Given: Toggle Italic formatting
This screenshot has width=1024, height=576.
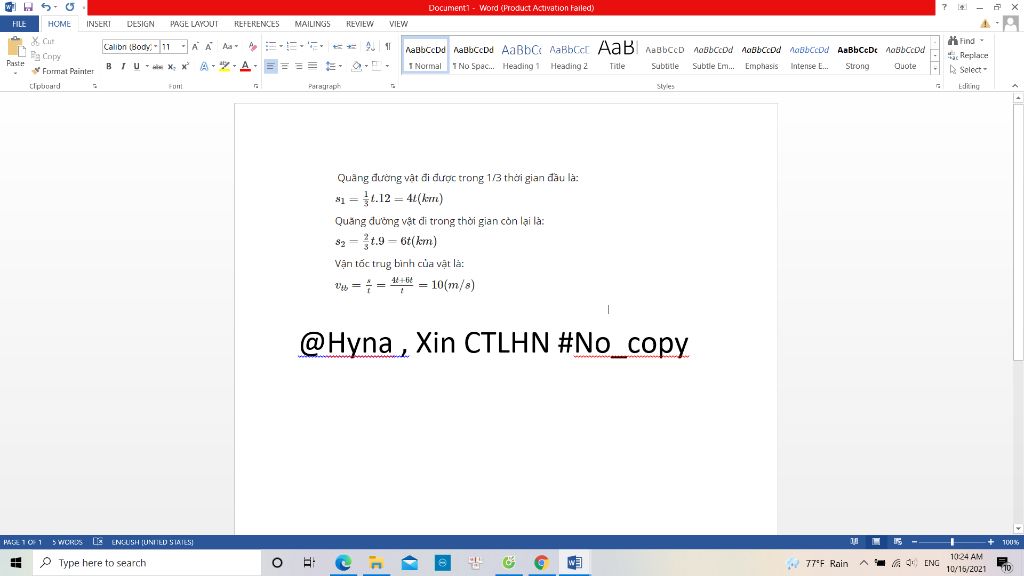Looking at the screenshot, I should (123, 66).
